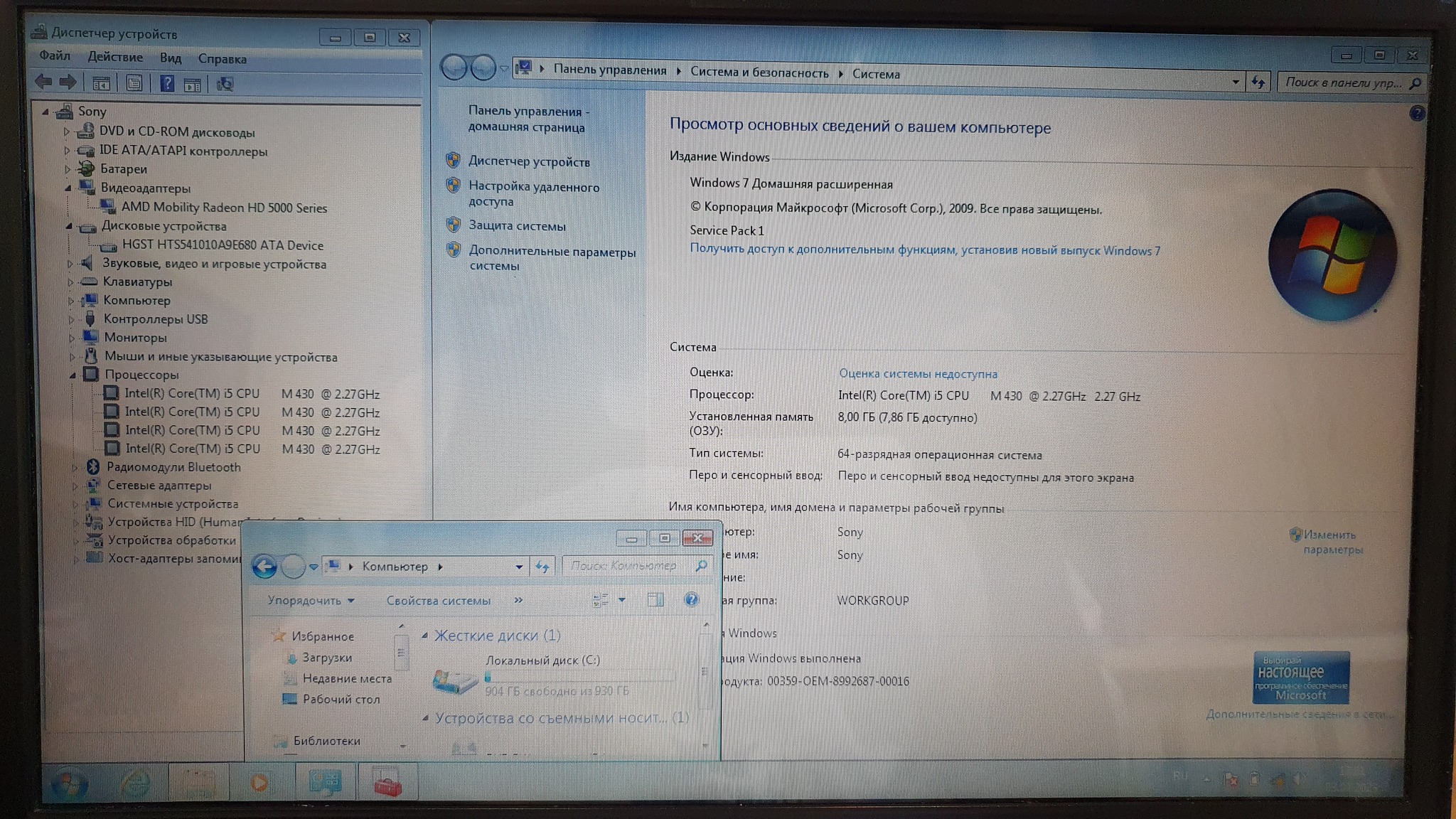The width and height of the screenshot is (1456, 819).
Task: Click the red toolbox taskbar icon
Action: click(x=387, y=783)
